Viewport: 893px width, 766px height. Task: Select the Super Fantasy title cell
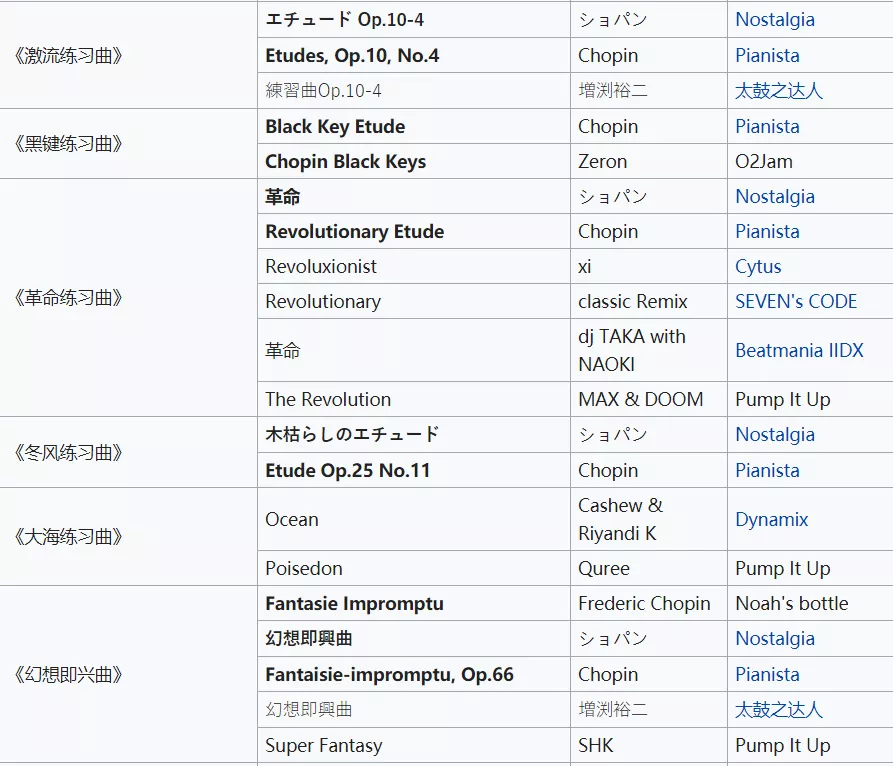coord(414,745)
